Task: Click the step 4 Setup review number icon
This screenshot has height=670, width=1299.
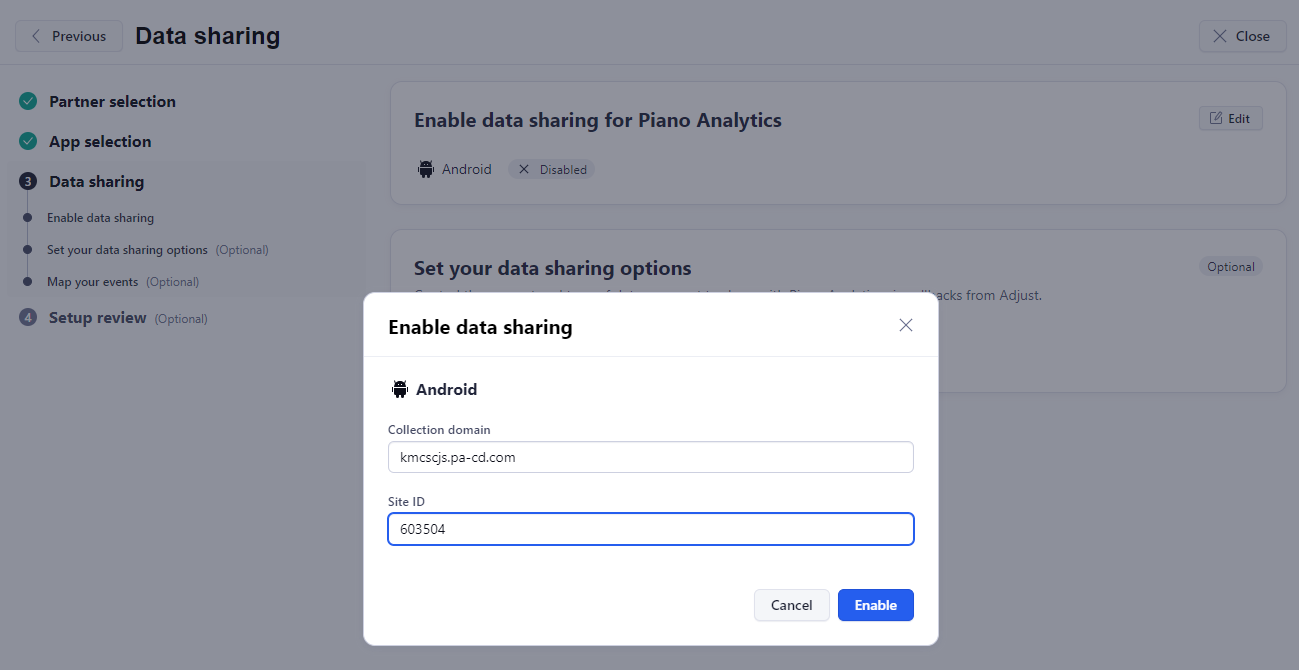Action: 28,318
